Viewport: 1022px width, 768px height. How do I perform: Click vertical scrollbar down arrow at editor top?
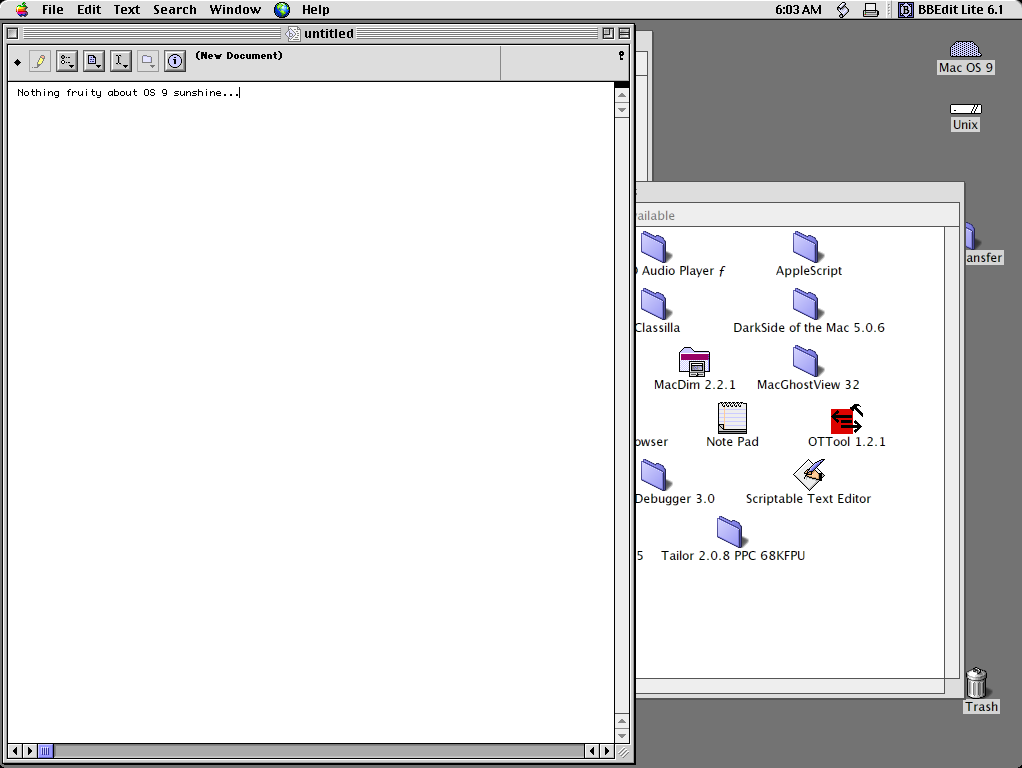[622, 110]
